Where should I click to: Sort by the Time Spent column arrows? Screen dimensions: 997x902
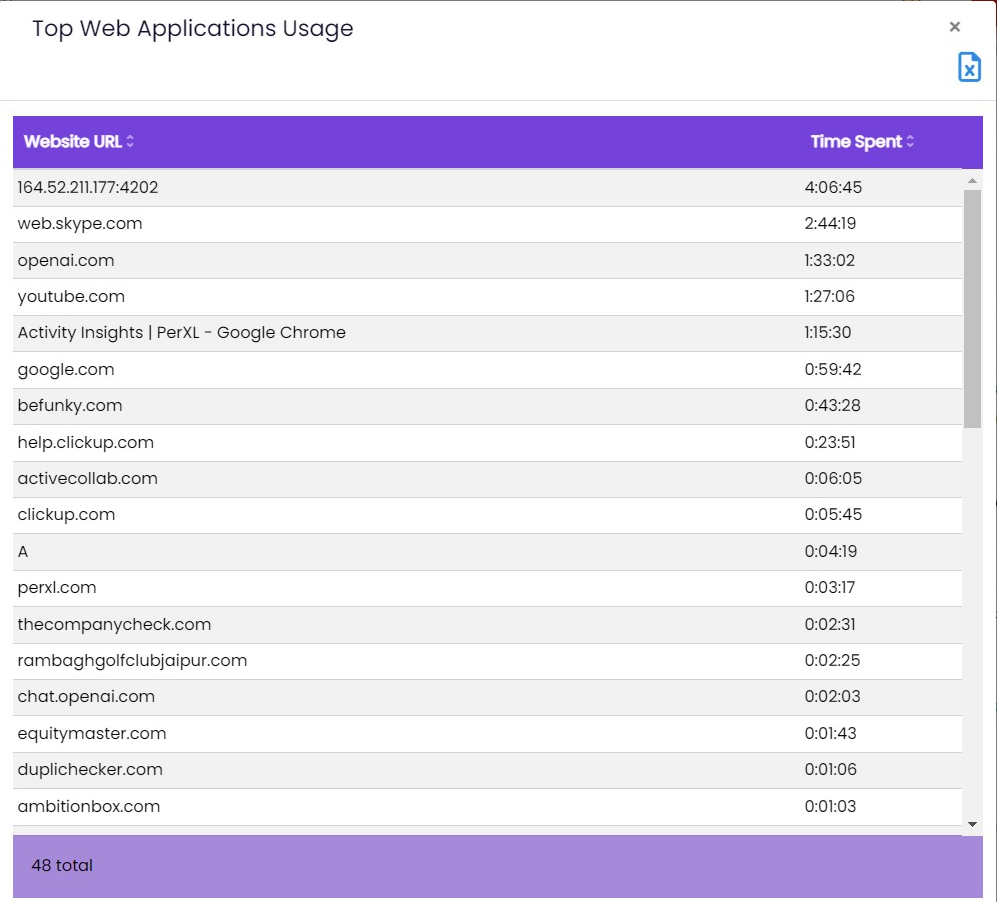(x=910, y=142)
